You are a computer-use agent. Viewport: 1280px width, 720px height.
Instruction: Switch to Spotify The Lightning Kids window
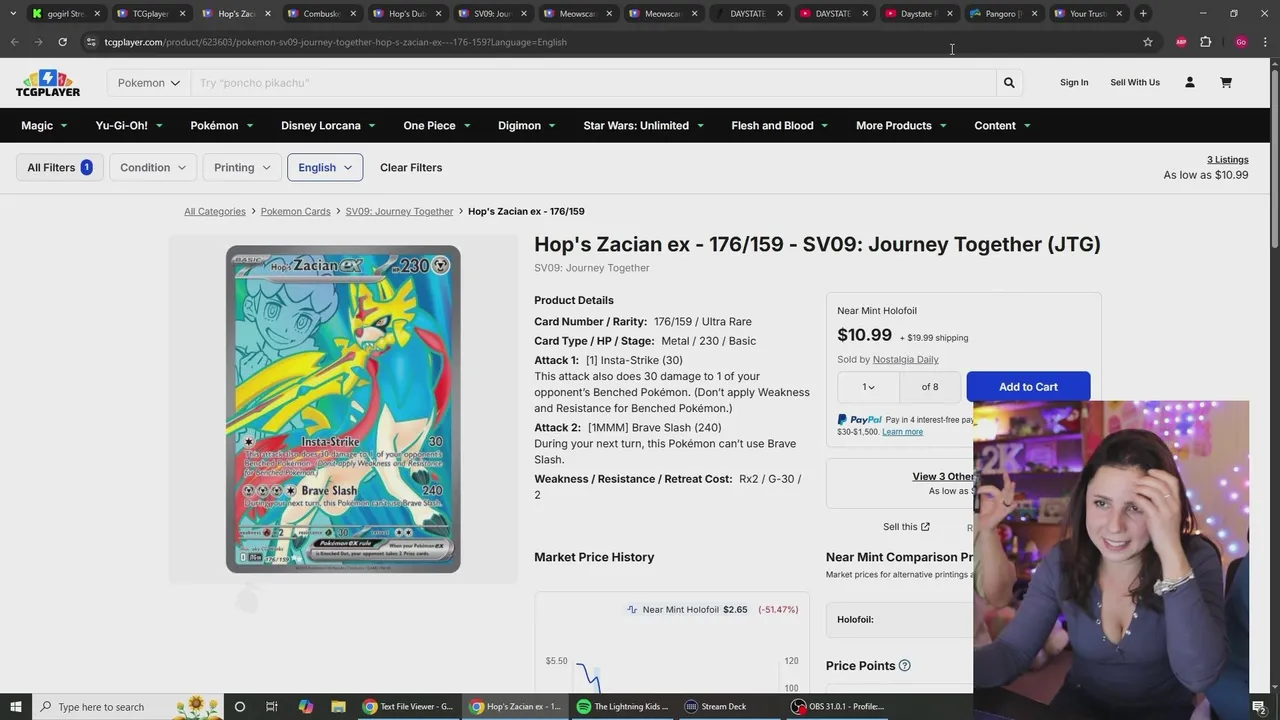[622, 707]
